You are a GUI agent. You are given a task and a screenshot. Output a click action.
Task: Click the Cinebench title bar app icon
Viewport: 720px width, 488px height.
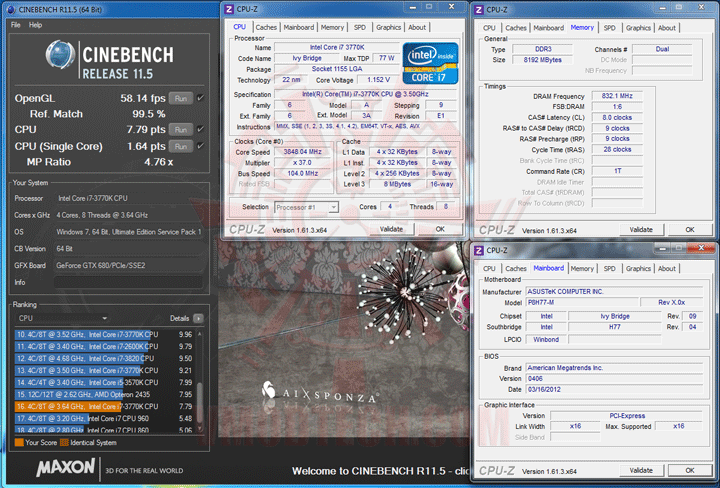coord(10,9)
